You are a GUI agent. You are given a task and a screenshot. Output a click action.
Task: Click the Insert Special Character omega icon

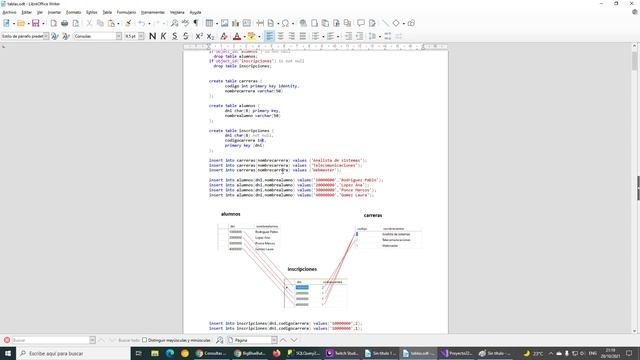[285, 23]
